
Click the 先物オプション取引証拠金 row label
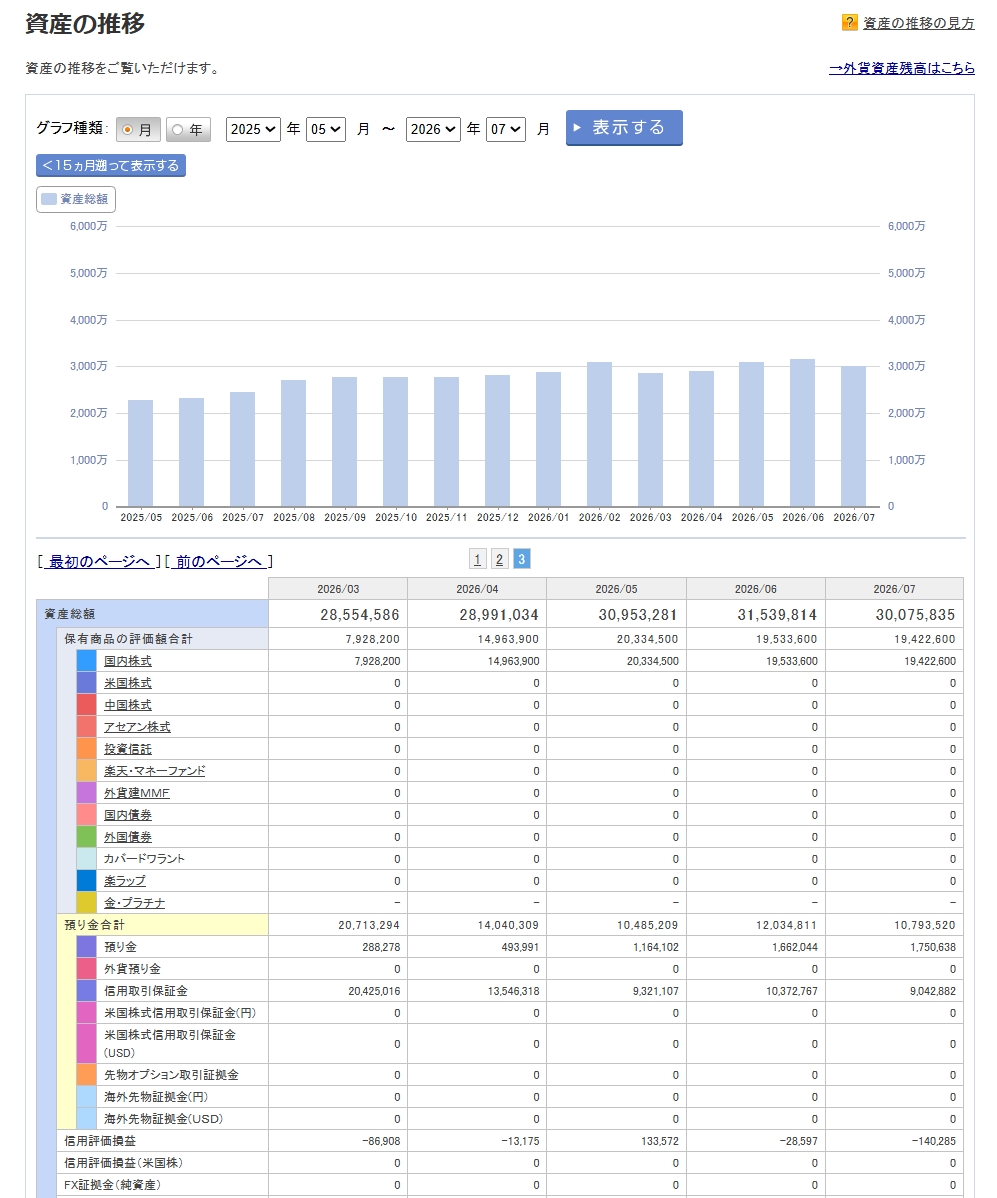point(171,1075)
